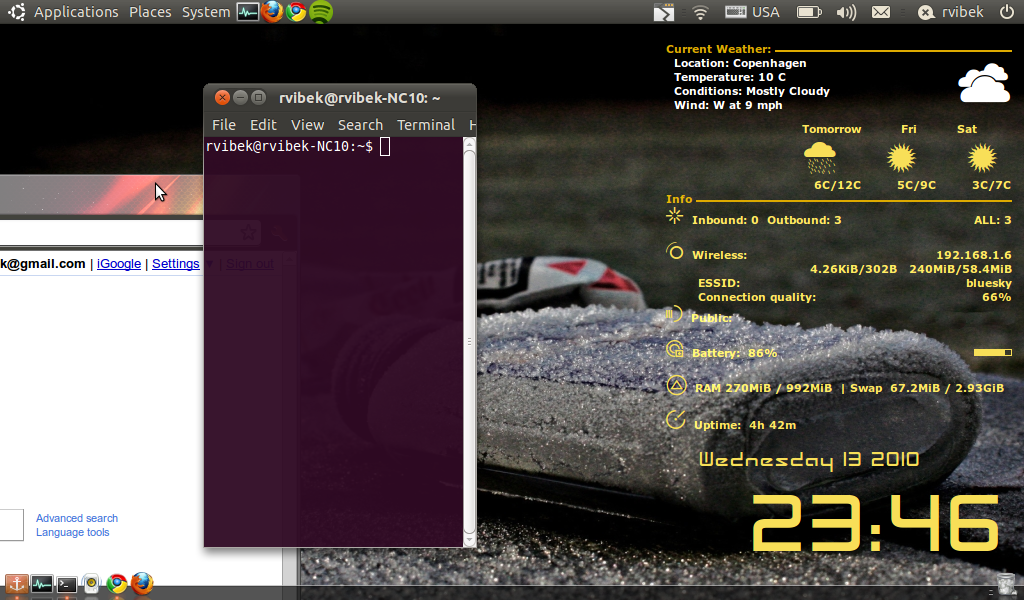The height and width of the screenshot is (600, 1024).
Task: Click the terminal title bar text
Action: [359, 98]
